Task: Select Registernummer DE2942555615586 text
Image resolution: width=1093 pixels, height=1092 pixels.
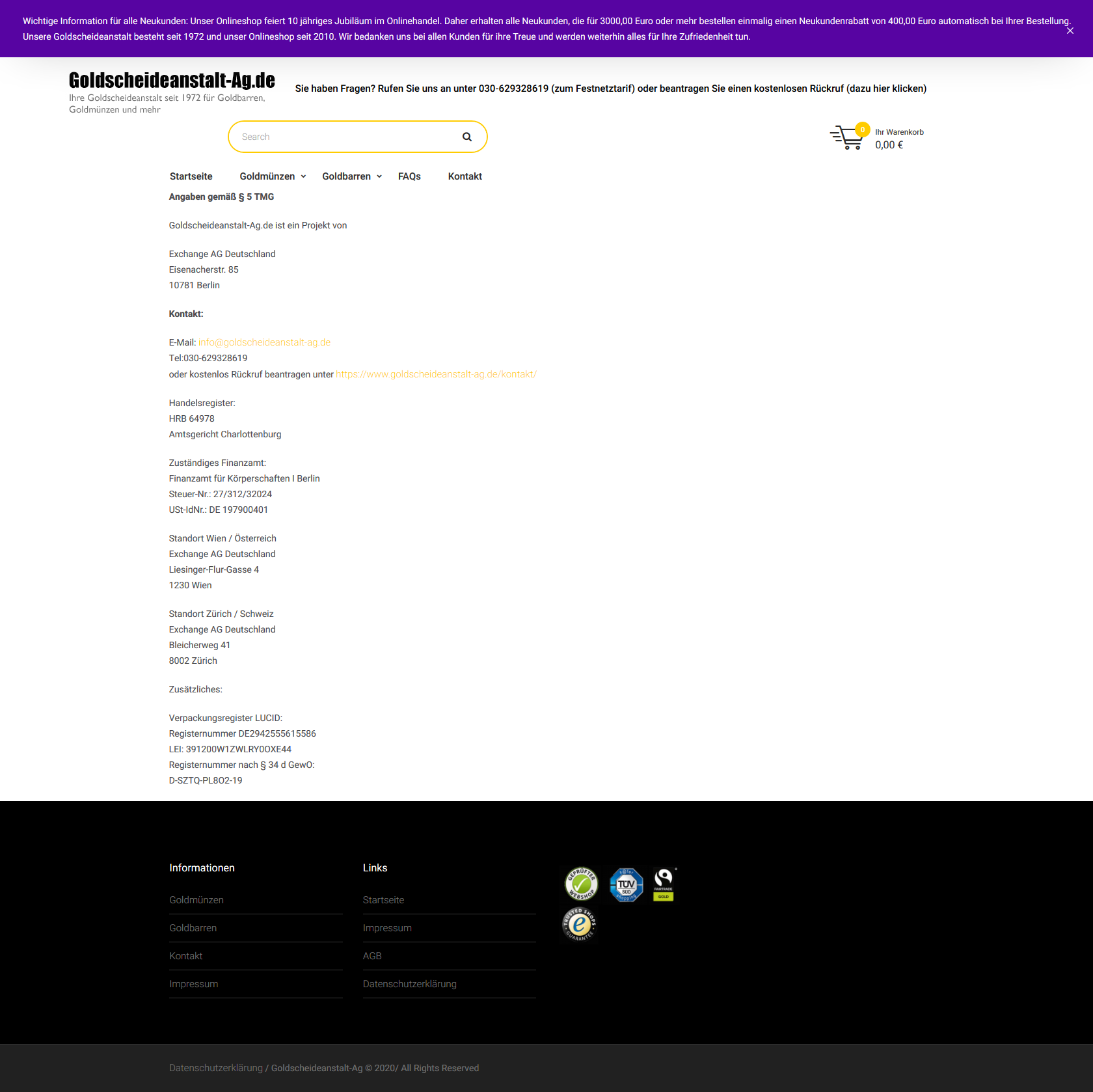Action: (x=243, y=733)
